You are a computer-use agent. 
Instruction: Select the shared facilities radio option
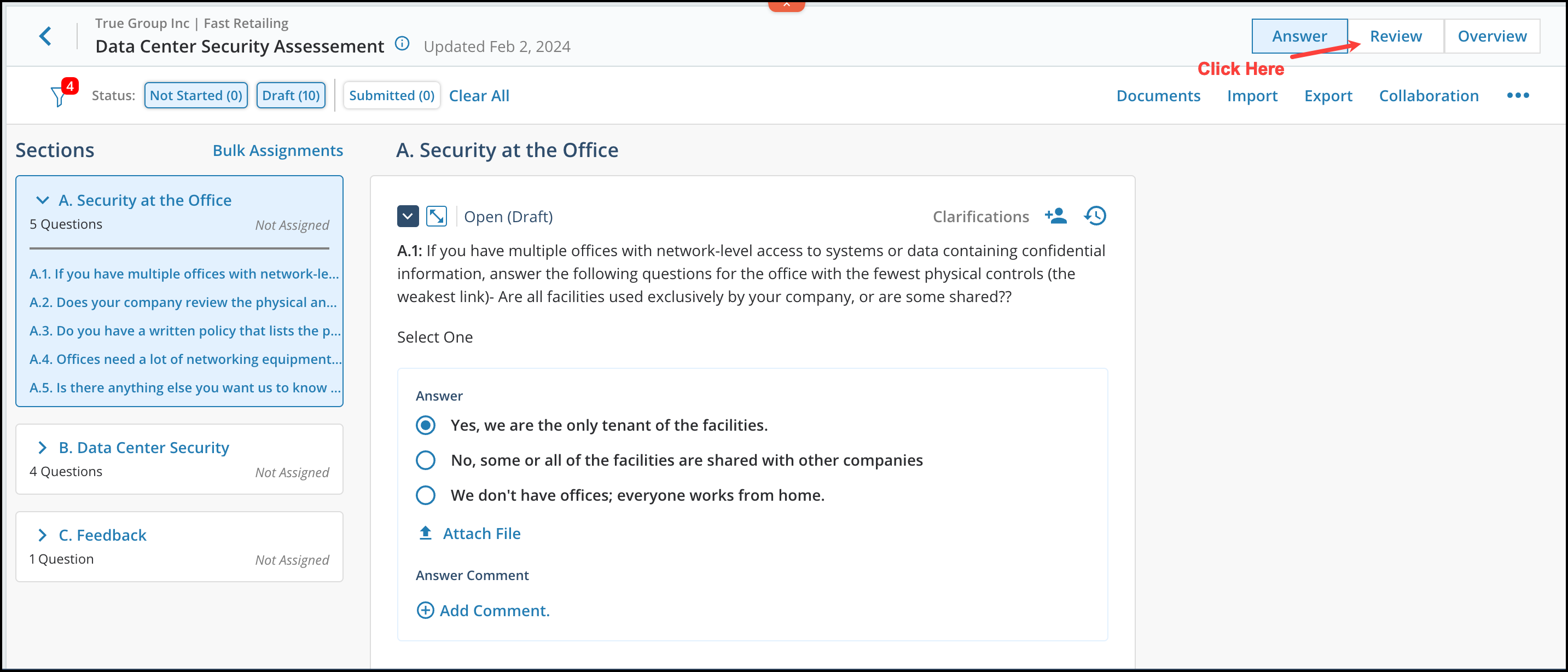(x=426, y=460)
